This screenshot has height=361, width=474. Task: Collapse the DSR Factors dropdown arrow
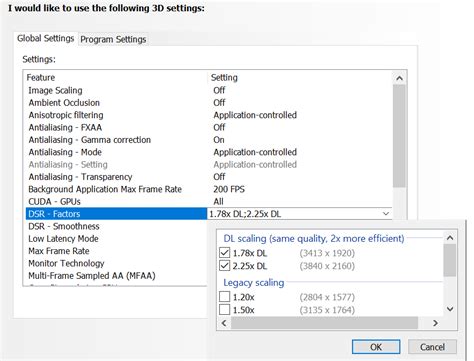coord(386,214)
